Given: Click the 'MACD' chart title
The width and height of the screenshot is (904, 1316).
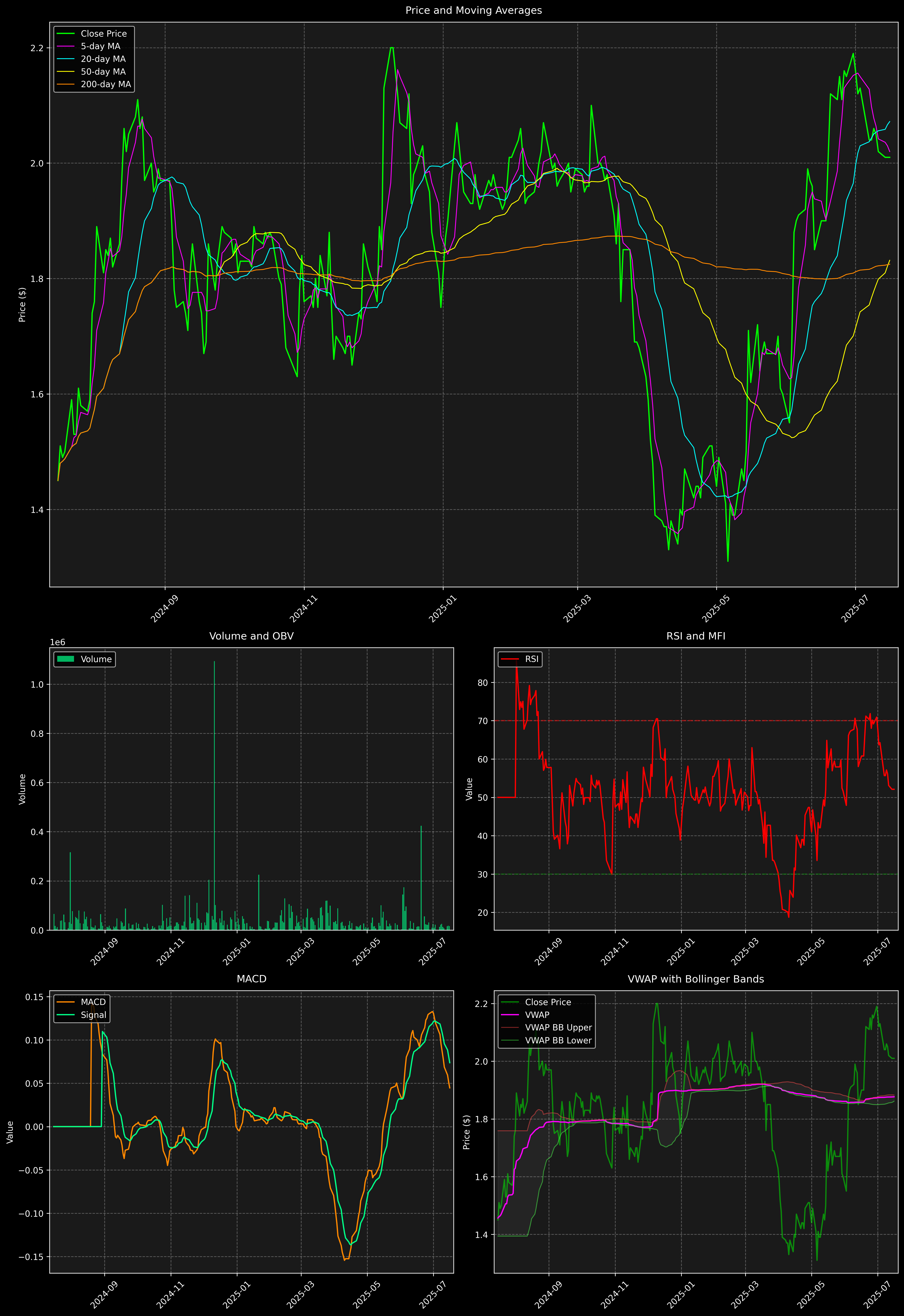Looking at the screenshot, I should coord(252,979).
